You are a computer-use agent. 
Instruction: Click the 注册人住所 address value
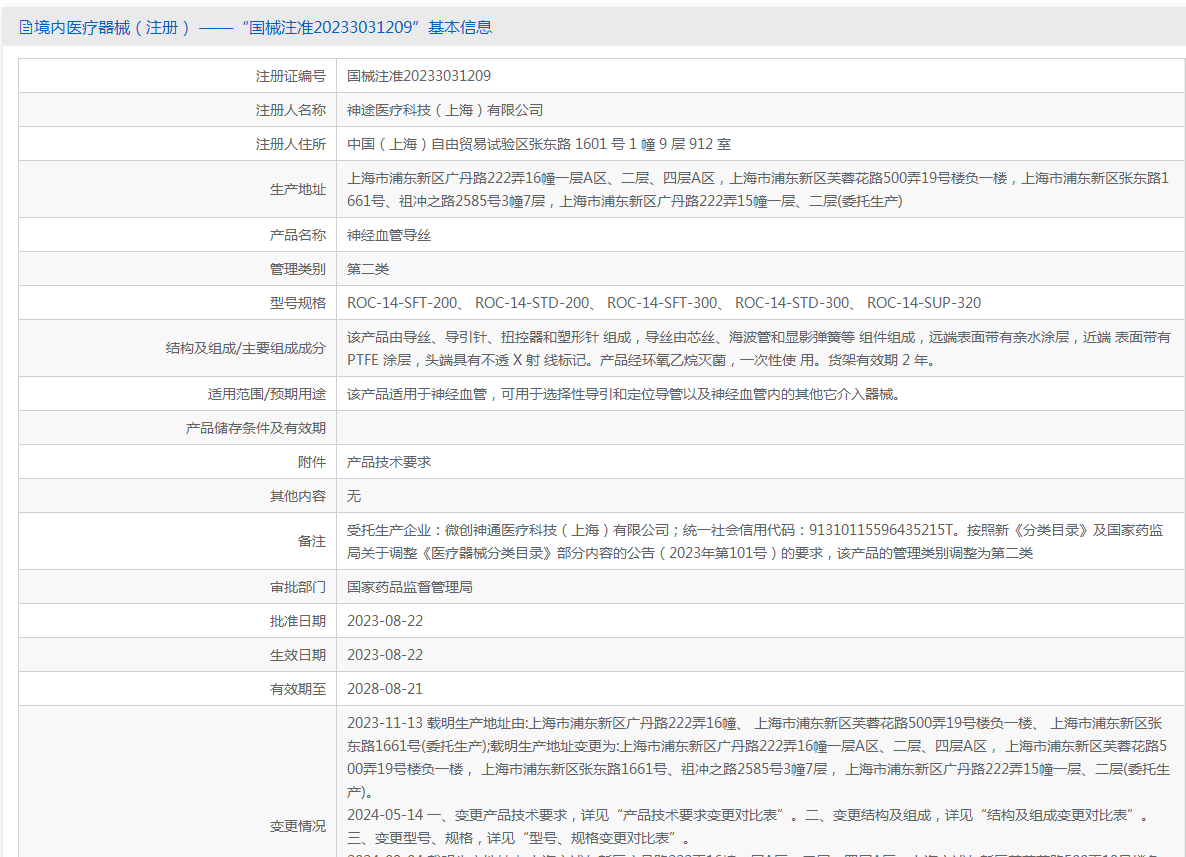(x=538, y=144)
